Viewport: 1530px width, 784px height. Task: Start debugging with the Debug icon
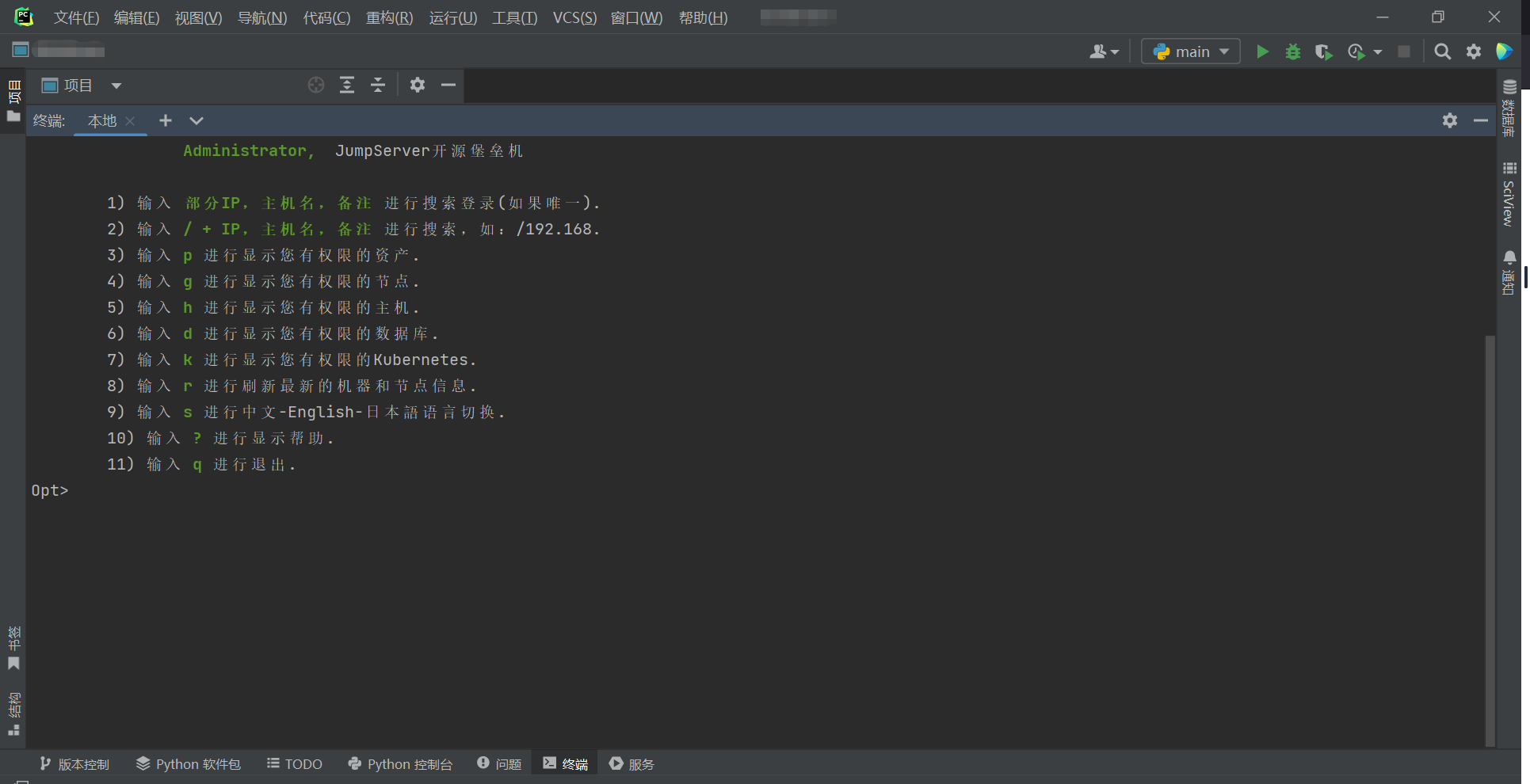tap(1292, 51)
